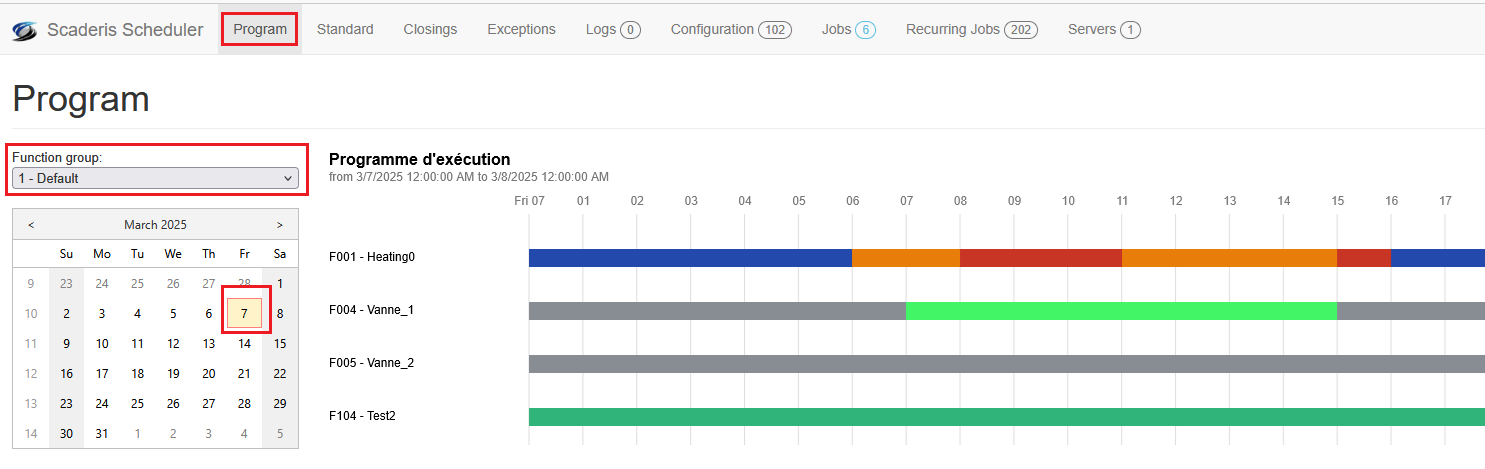Open the Configuration menu item
Image resolution: width=1485 pixels, height=469 pixels.
click(x=730, y=29)
